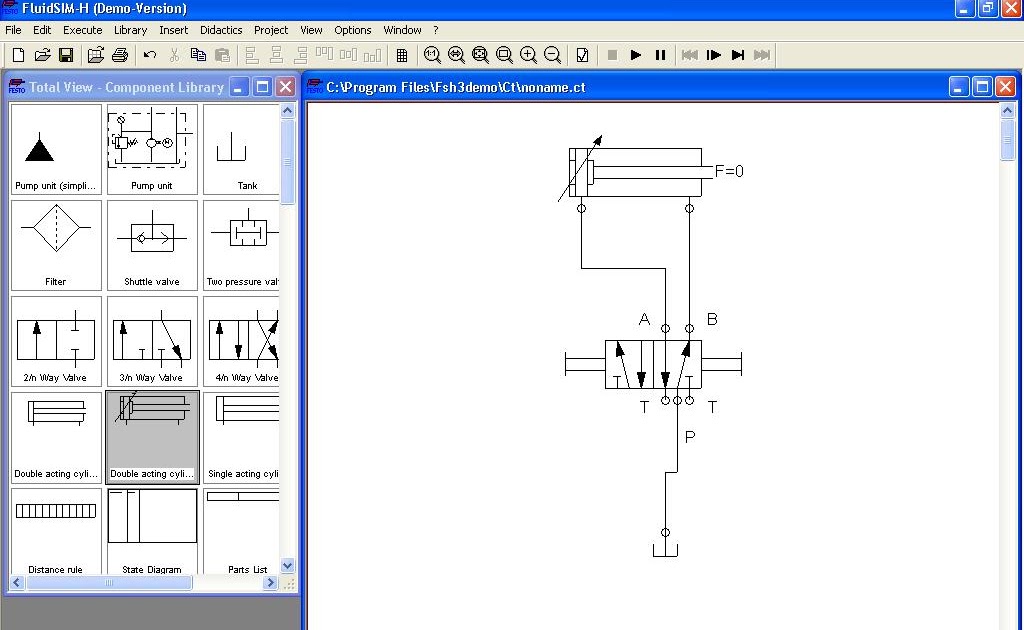The height and width of the screenshot is (630, 1024).
Task: Paste from clipboard using paste icon
Action: [222, 55]
